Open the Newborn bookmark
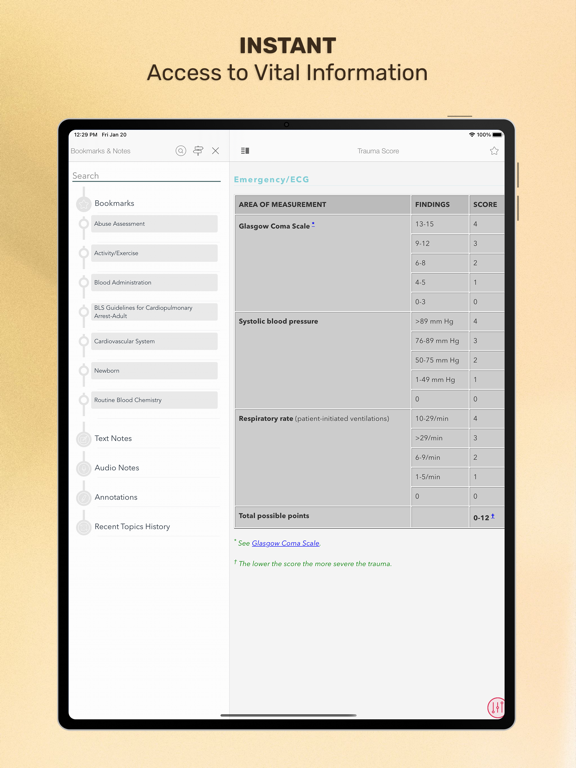 coord(154,371)
